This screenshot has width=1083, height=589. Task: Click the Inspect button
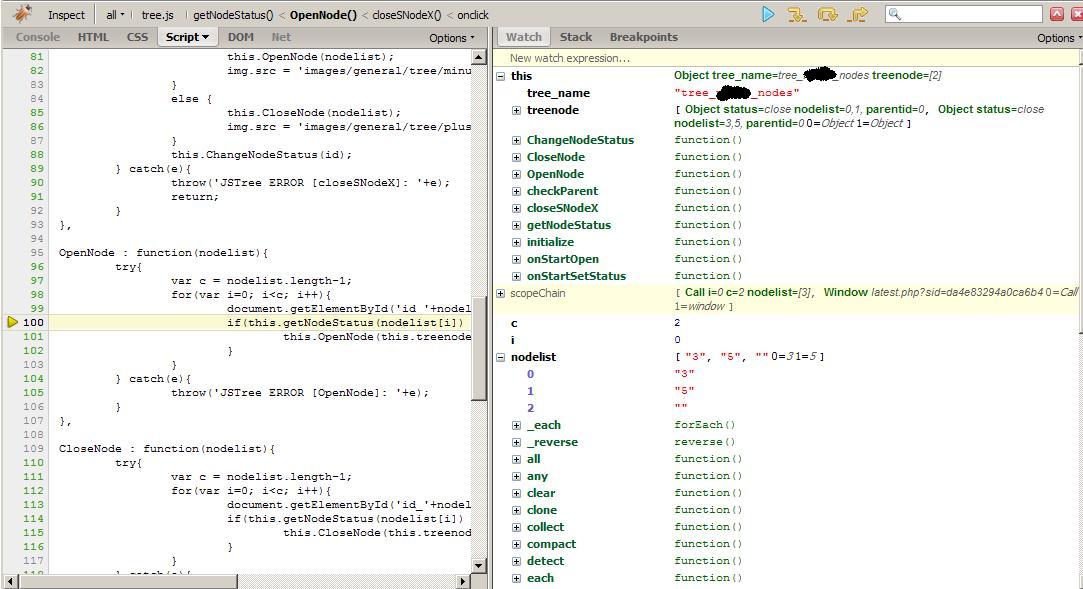point(66,15)
